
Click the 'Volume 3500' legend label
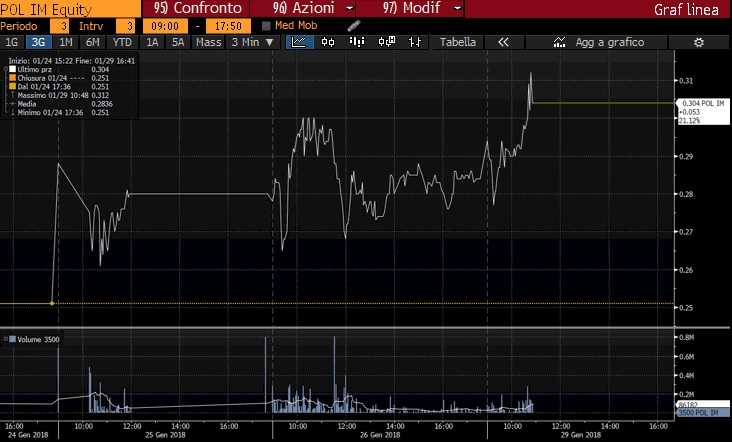click(38, 339)
